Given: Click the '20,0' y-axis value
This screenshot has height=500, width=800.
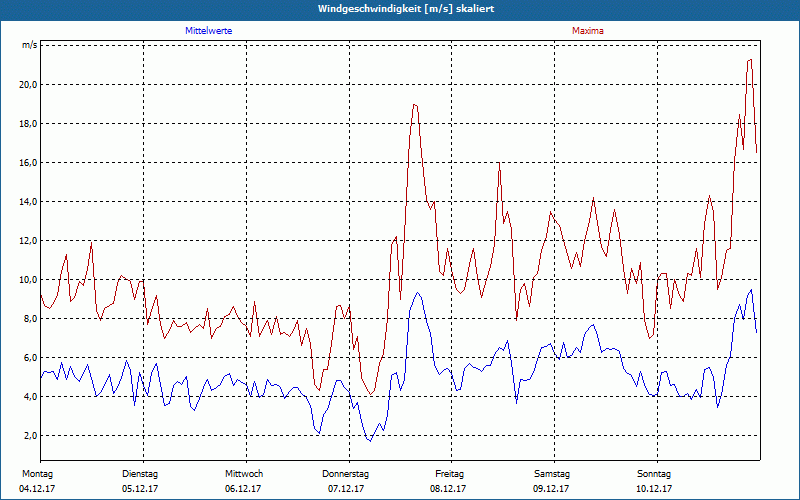Looking at the screenshot, I should pos(28,85).
